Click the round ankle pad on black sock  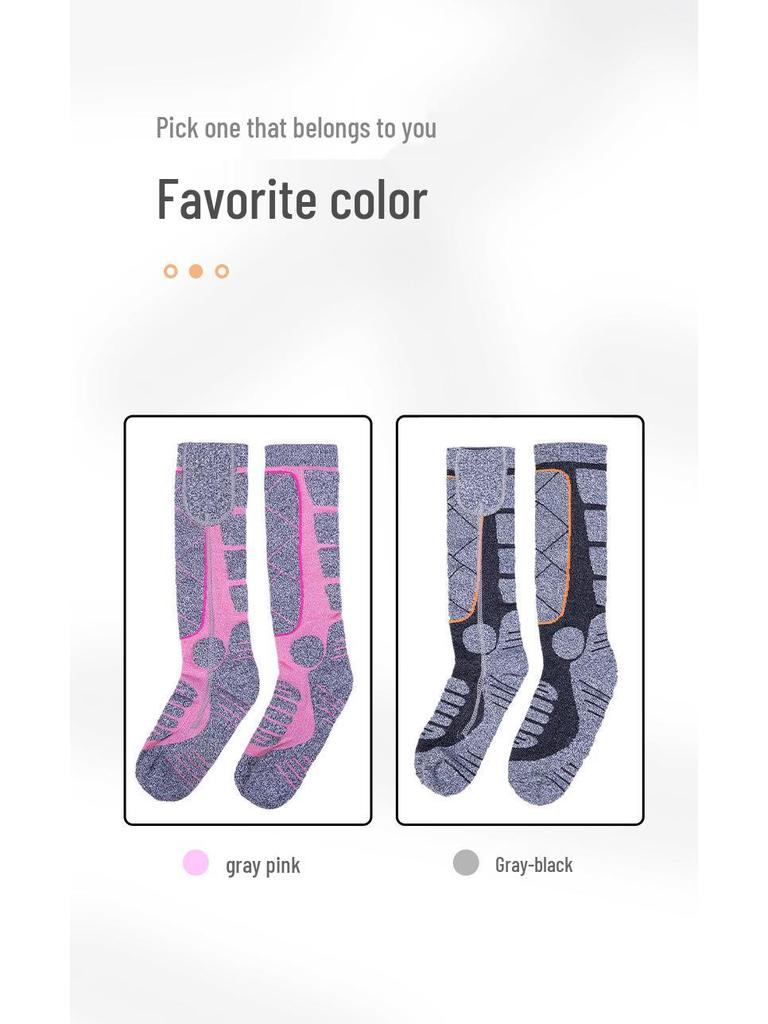click(x=571, y=641)
